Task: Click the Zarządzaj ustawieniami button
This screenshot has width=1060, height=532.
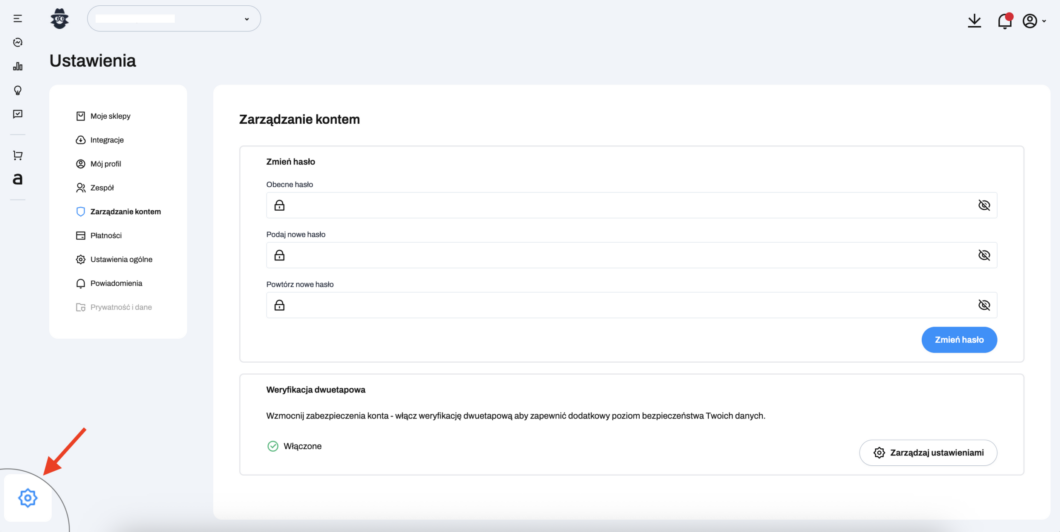Action: click(928, 453)
